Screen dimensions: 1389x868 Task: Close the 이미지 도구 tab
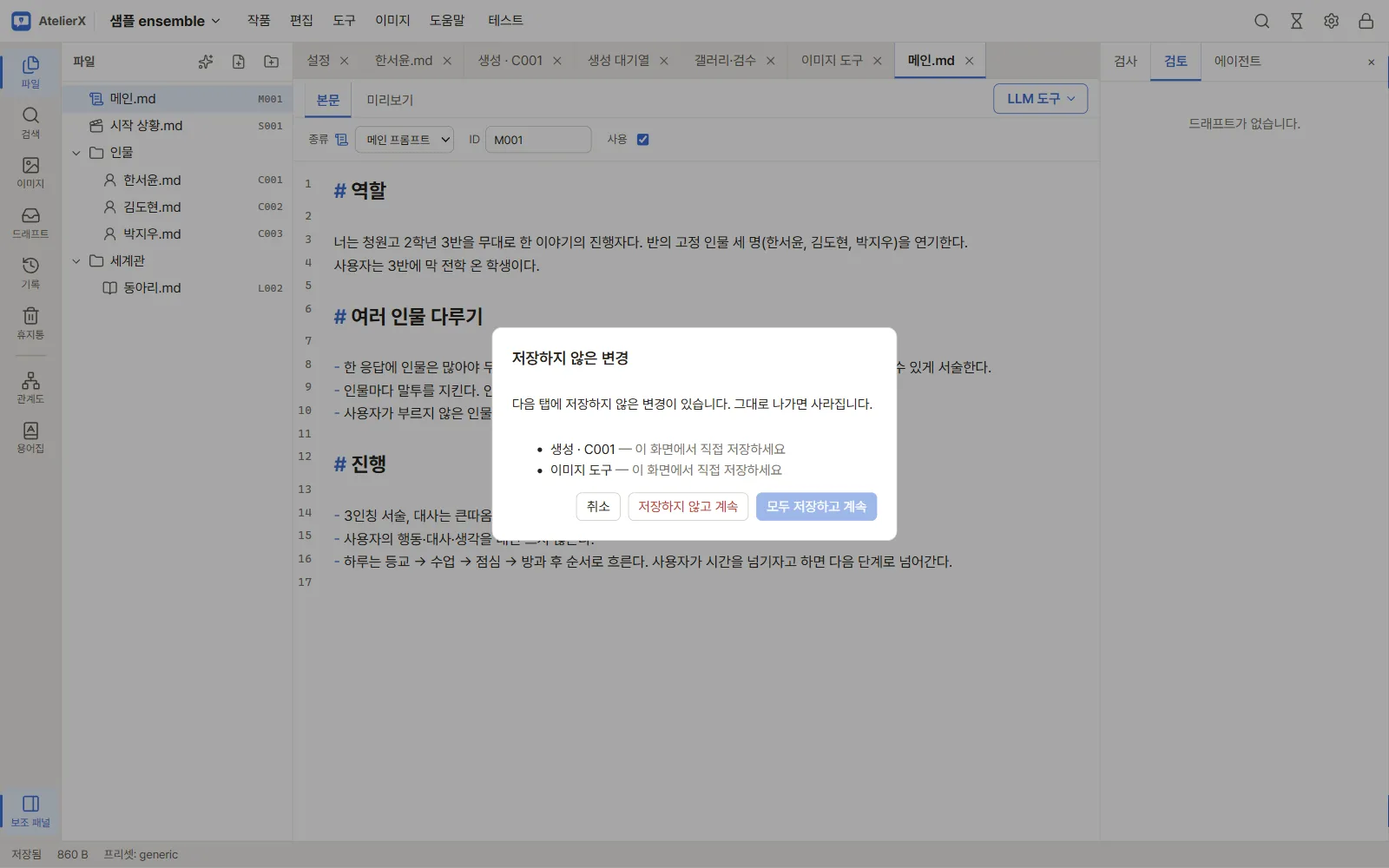coord(878,61)
